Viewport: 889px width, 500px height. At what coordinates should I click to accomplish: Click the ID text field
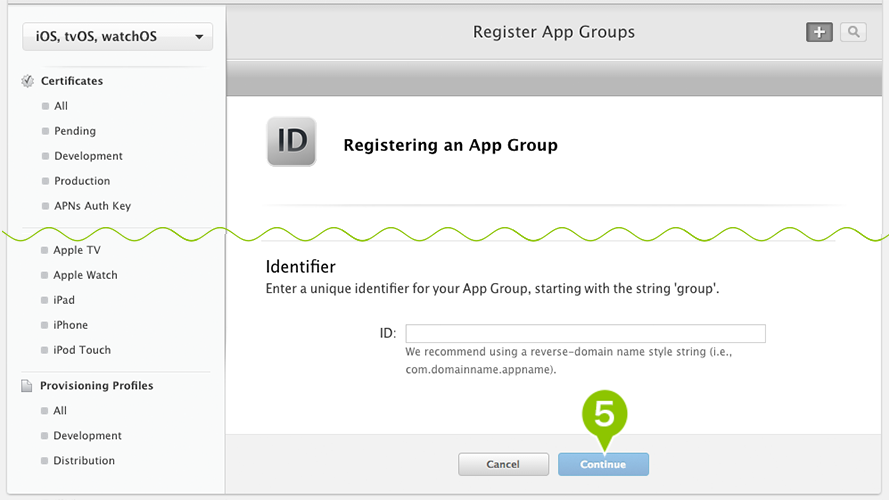point(586,333)
